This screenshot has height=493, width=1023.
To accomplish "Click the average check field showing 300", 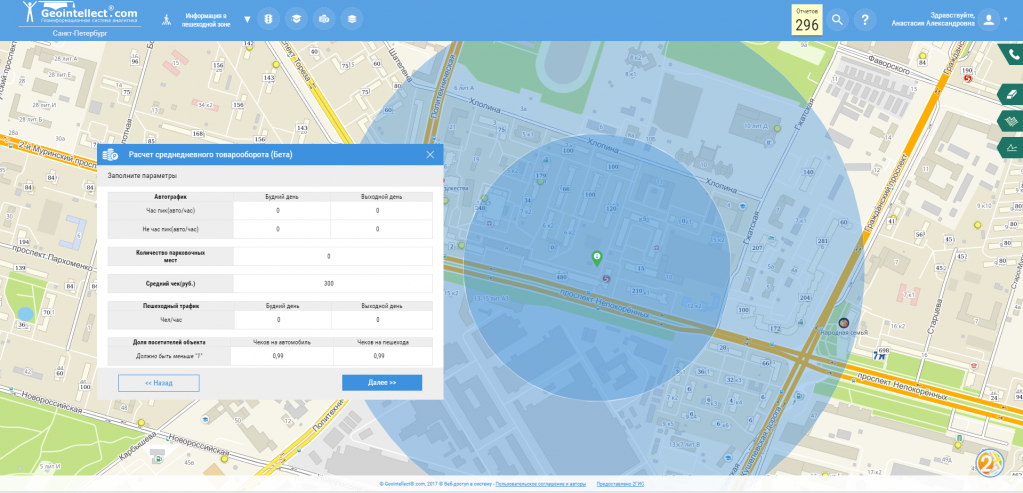I will point(329,284).
